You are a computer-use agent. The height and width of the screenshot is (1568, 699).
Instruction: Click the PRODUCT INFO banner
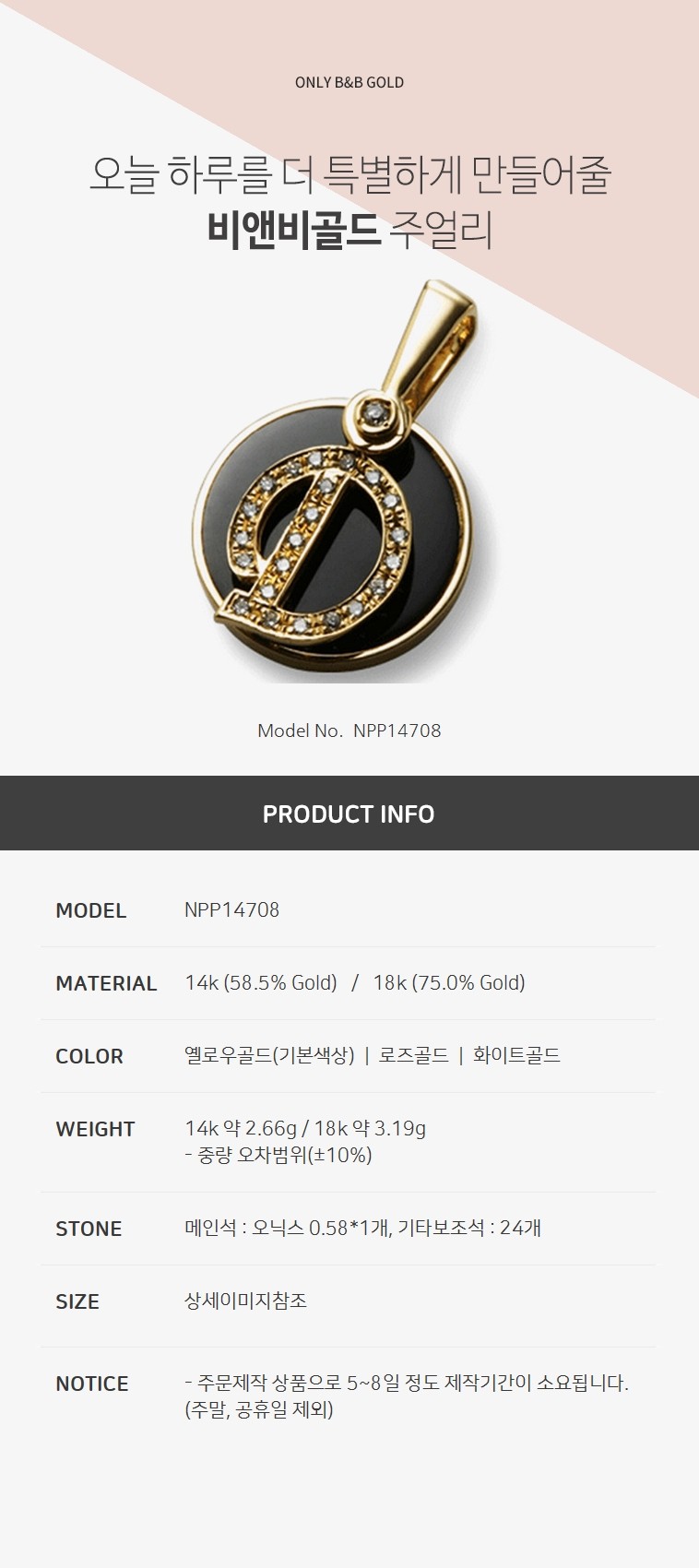click(x=349, y=814)
